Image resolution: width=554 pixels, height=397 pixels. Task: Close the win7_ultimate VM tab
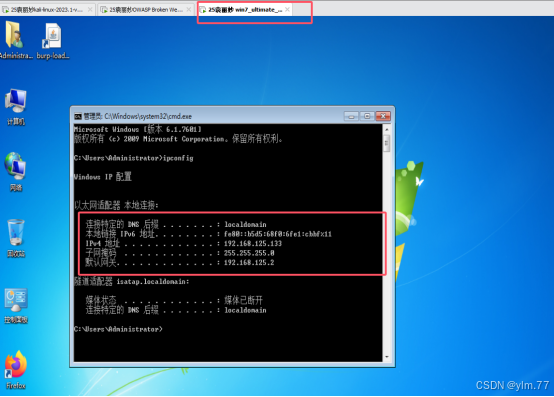pyautogui.click(x=288, y=10)
